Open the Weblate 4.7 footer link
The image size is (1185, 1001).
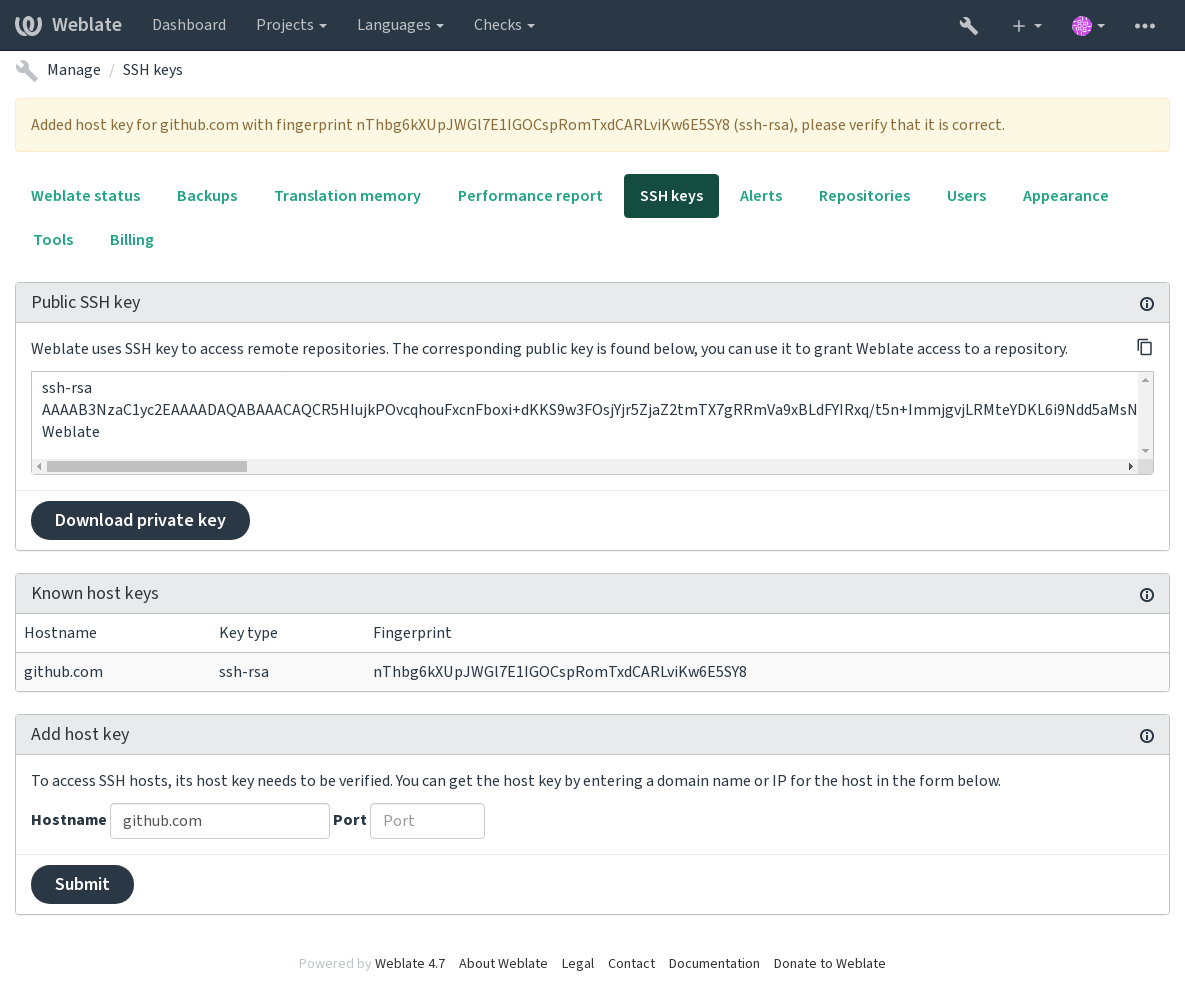(410, 963)
